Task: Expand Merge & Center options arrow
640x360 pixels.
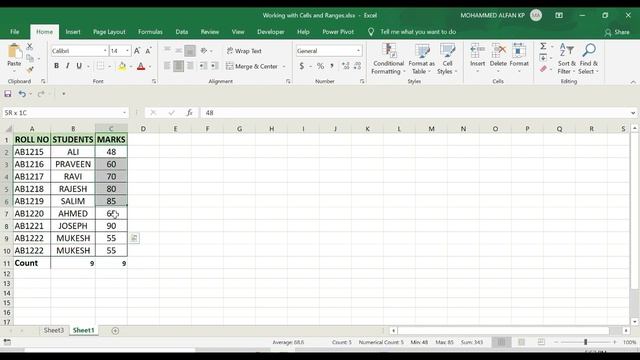Action: [284, 67]
